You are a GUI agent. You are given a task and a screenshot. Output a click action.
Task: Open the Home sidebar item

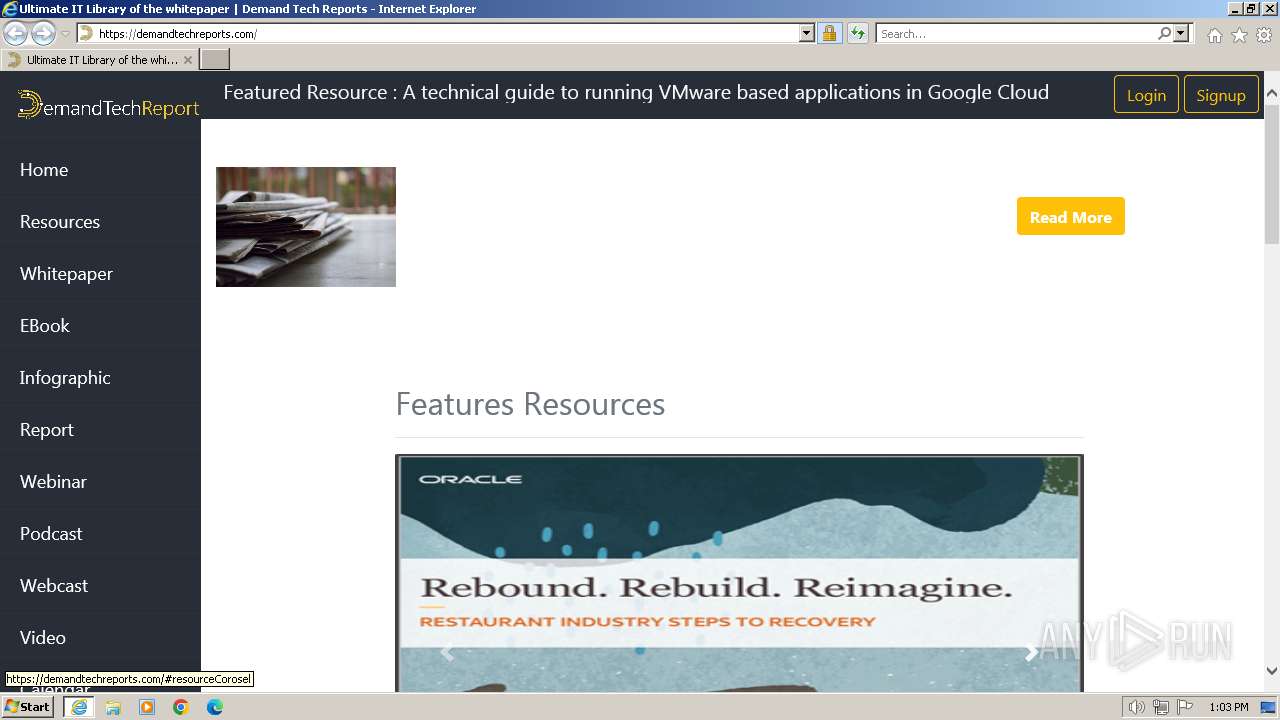pyautogui.click(x=44, y=170)
